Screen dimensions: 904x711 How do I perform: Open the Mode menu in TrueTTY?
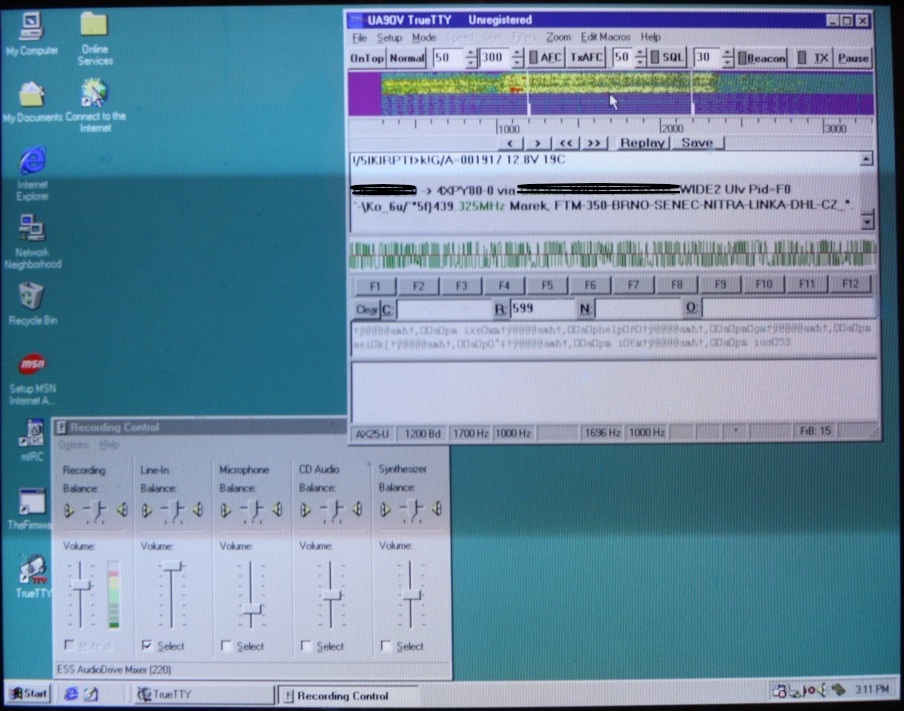[x=424, y=38]
